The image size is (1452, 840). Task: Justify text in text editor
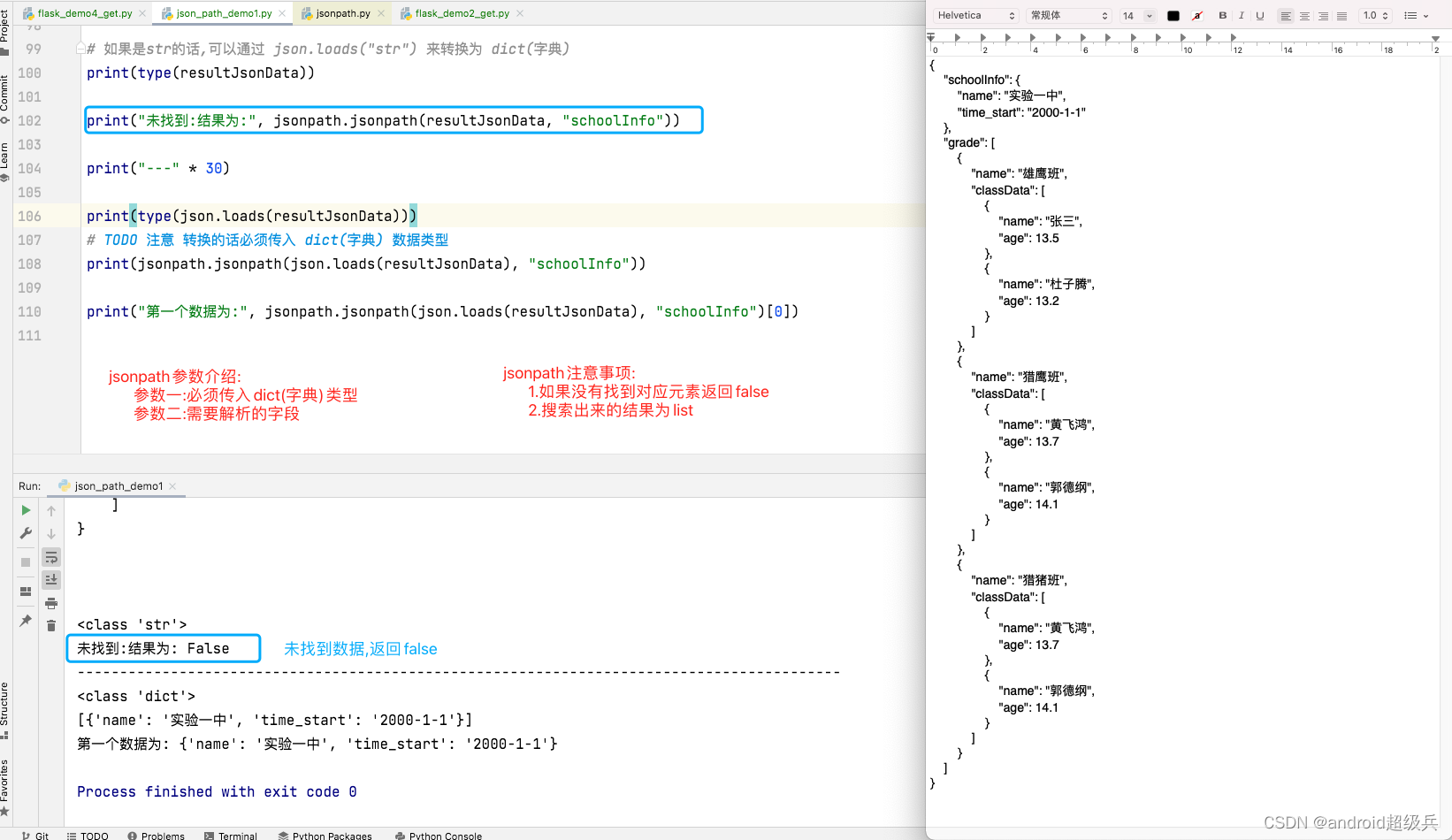[1341, 16]
